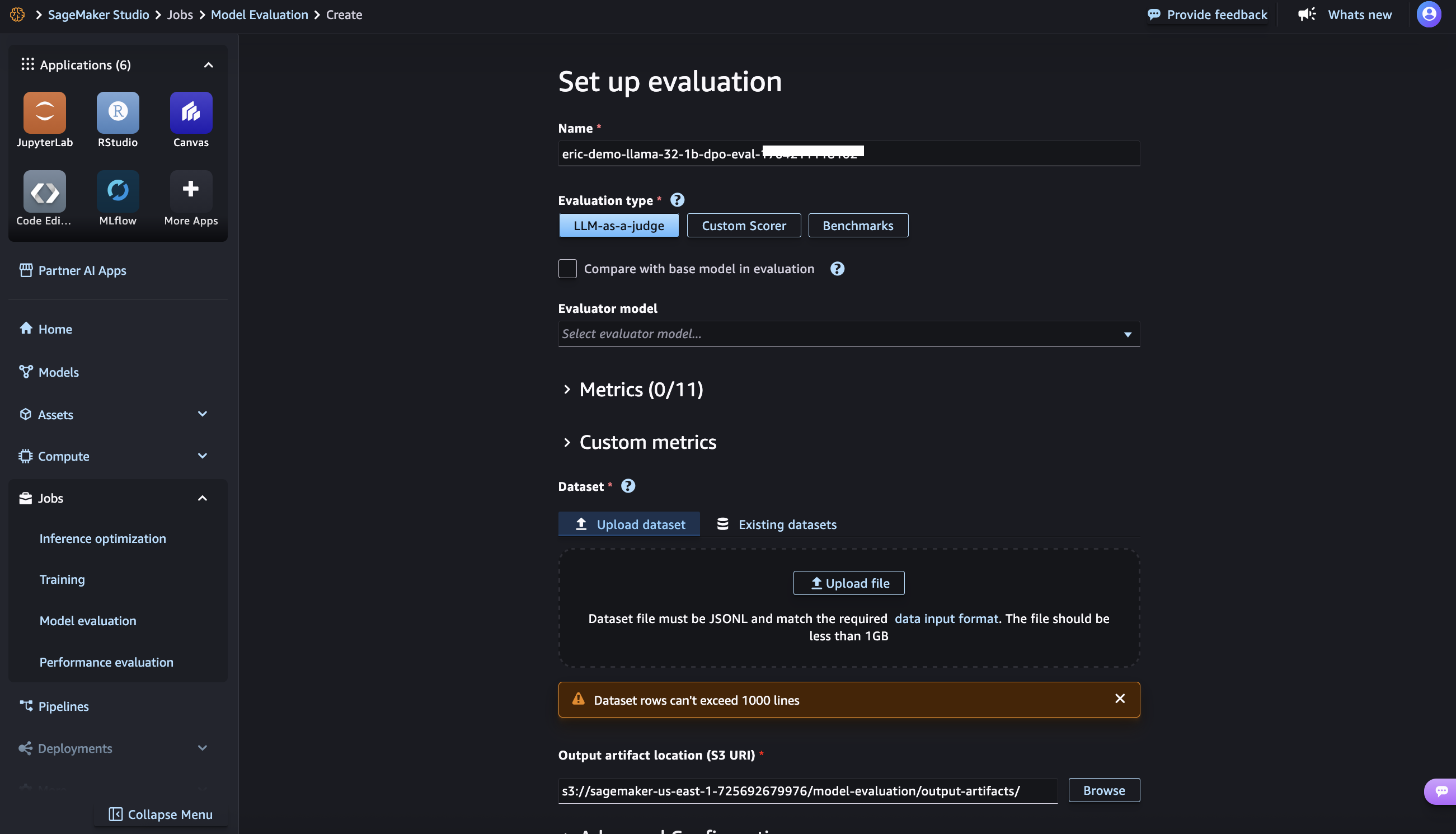
Task: Select LLM-as-a-judge evaluation type
Action: [618, 226]
